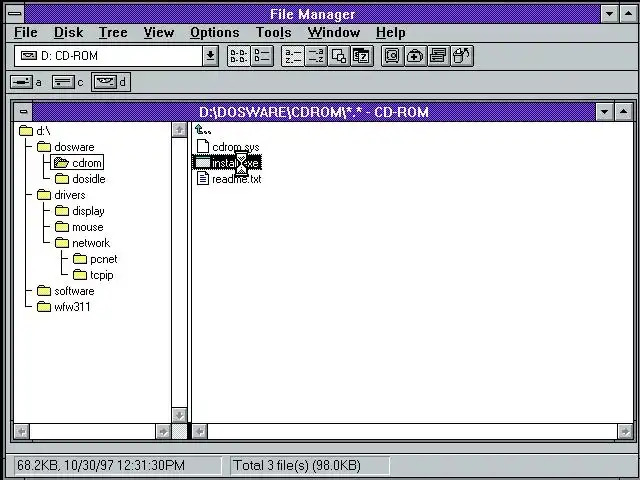Select the display folder in tree
Viewport: 640px width, 480px height.
point(80,211)
